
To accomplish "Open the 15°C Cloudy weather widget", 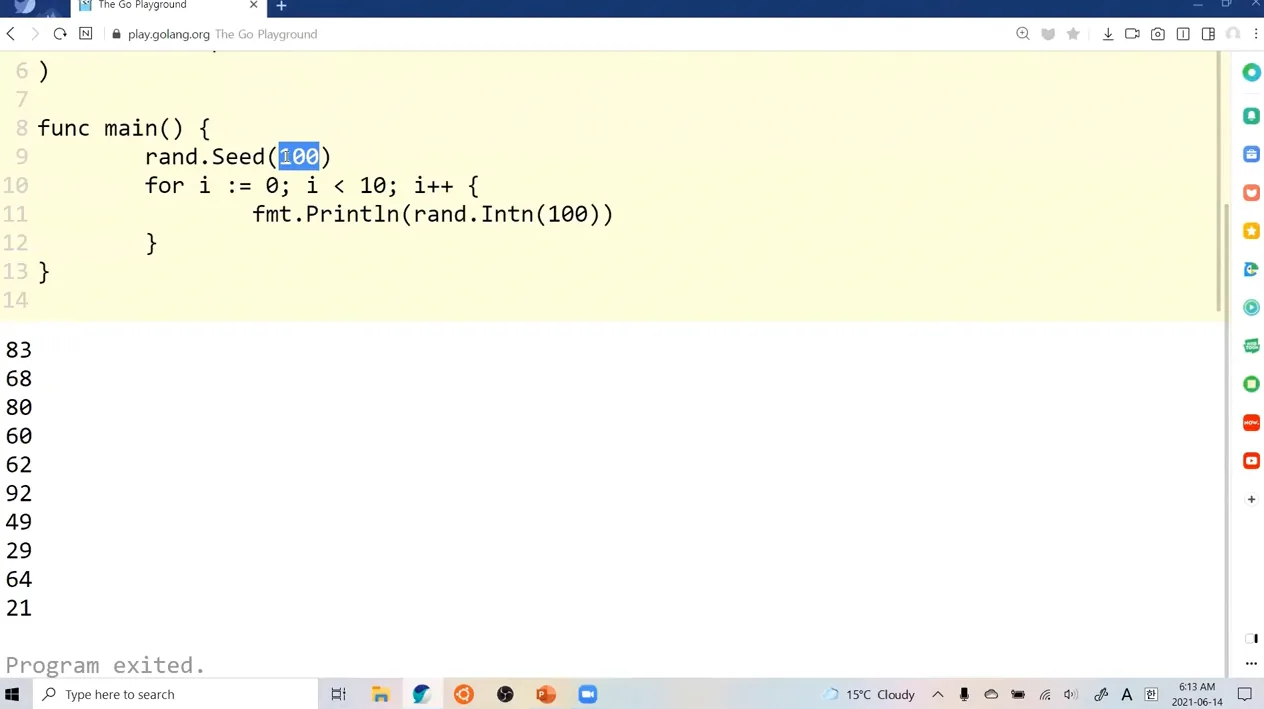I will click(869, 694).
